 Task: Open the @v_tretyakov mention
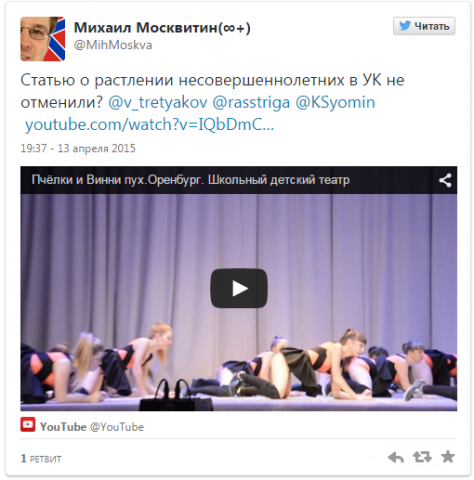tap(158, 103)
